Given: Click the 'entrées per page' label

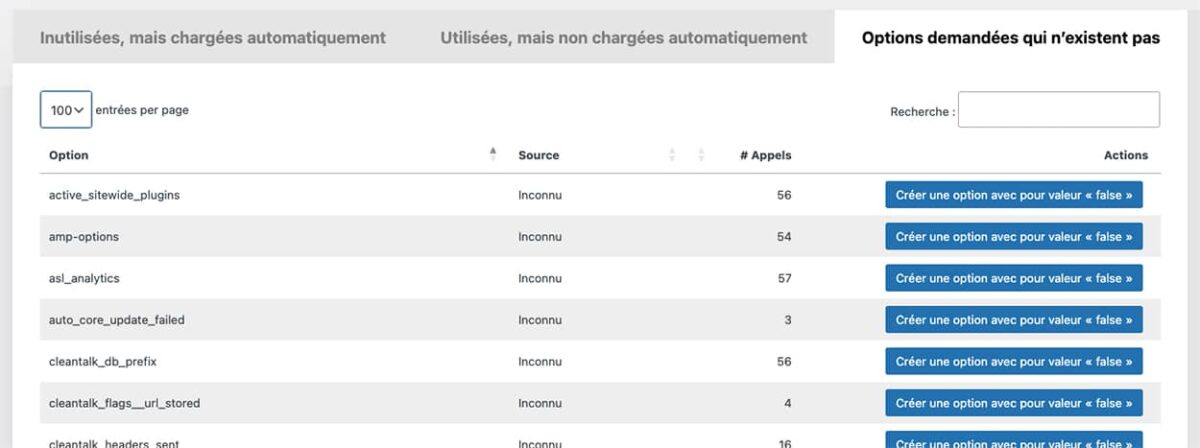Looking at the screenshot, I should pyautogui.click(x=142, y=110).
